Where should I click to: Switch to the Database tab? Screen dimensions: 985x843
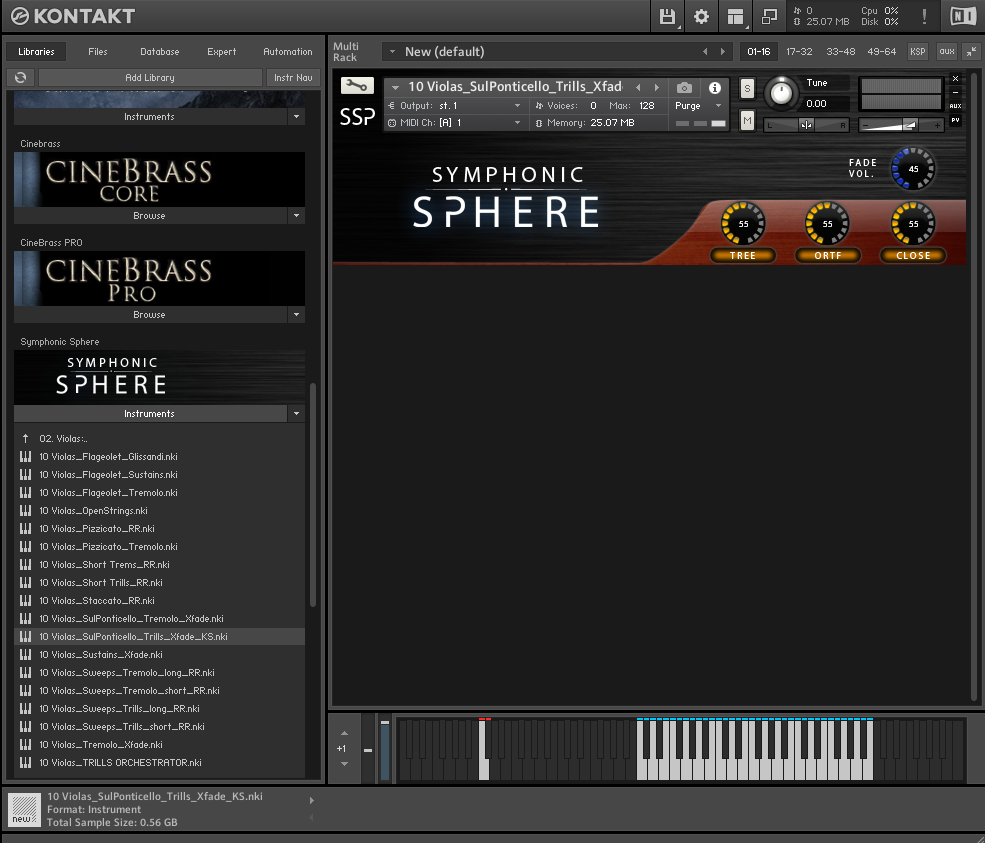(x=160, y=52)
